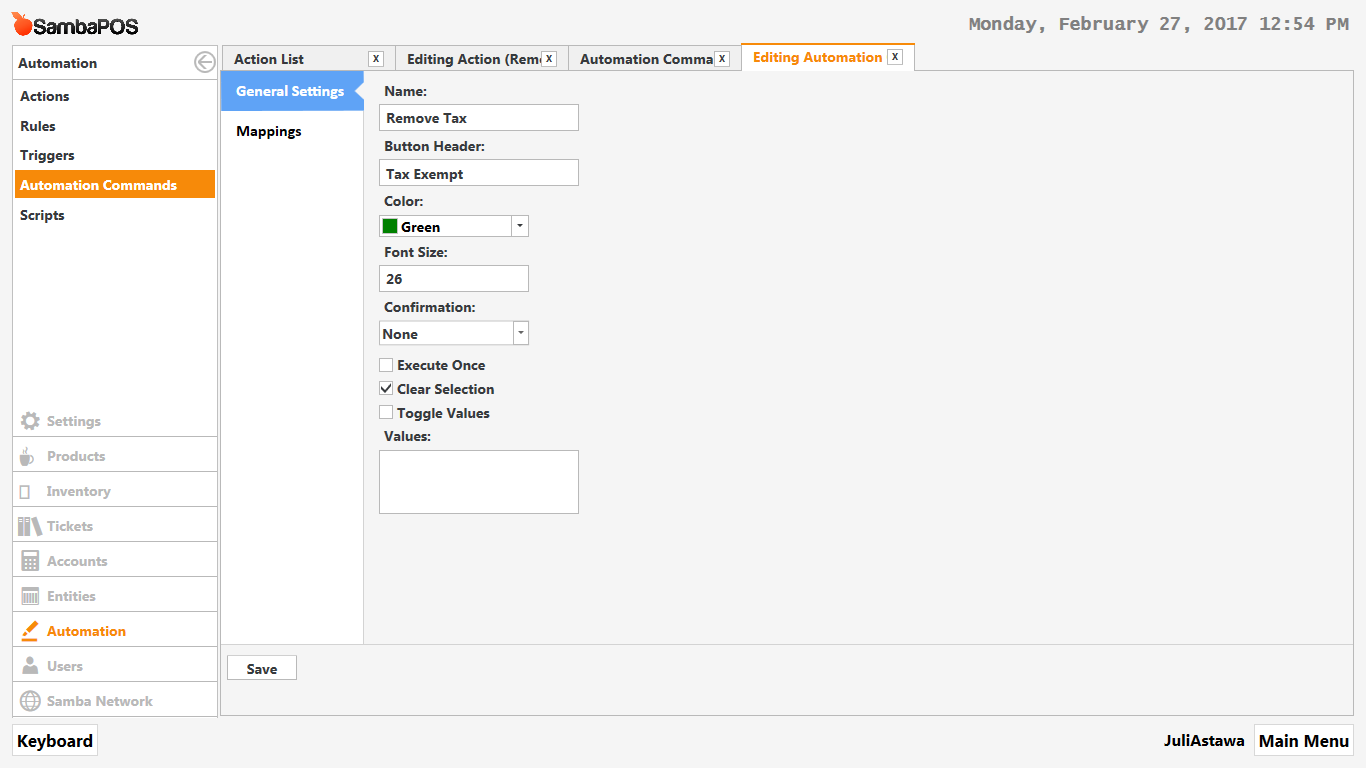This screenshot has width=1366, height=768.
Task: Expand the Confirmation dropdown
Action: [519, 334]
